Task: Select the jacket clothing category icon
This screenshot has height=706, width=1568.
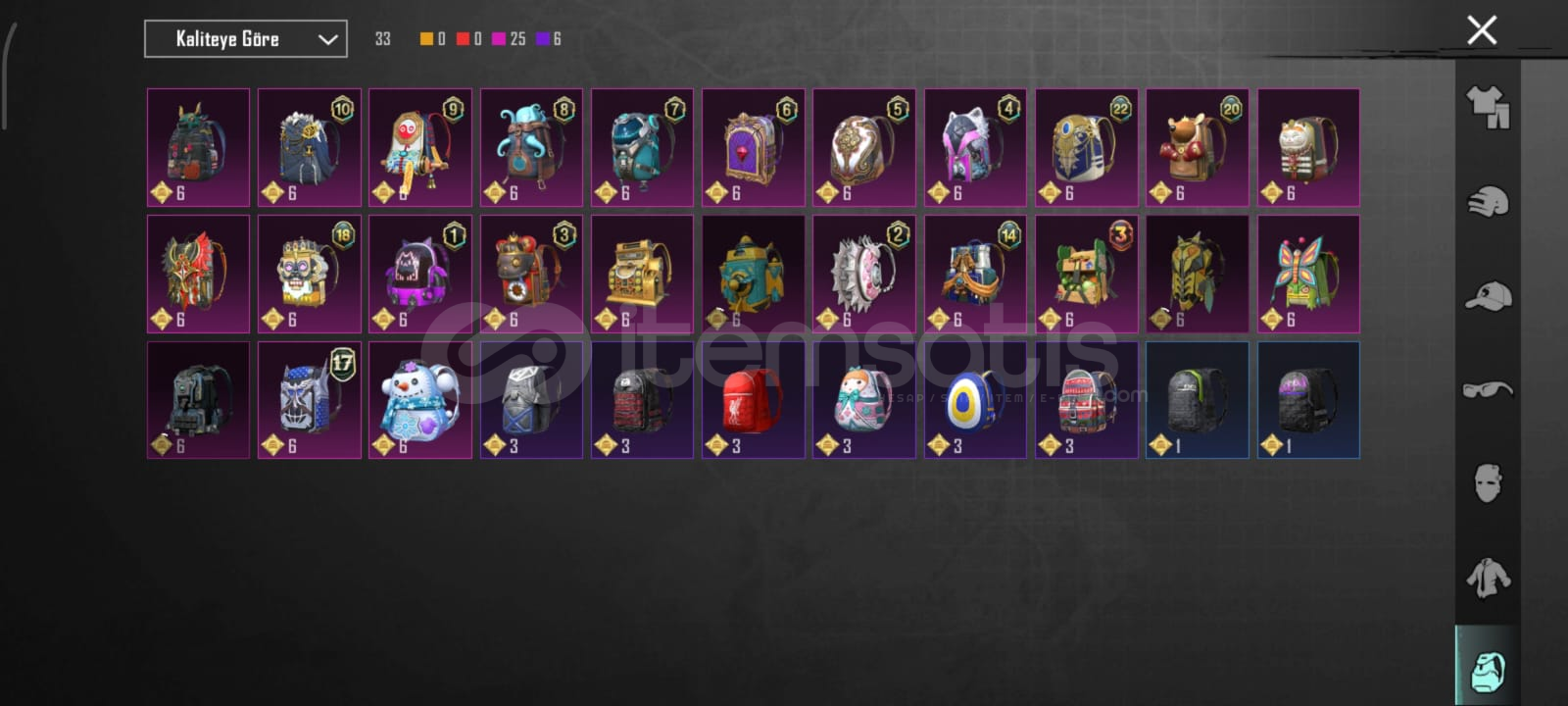Action: pos(1488,578)
